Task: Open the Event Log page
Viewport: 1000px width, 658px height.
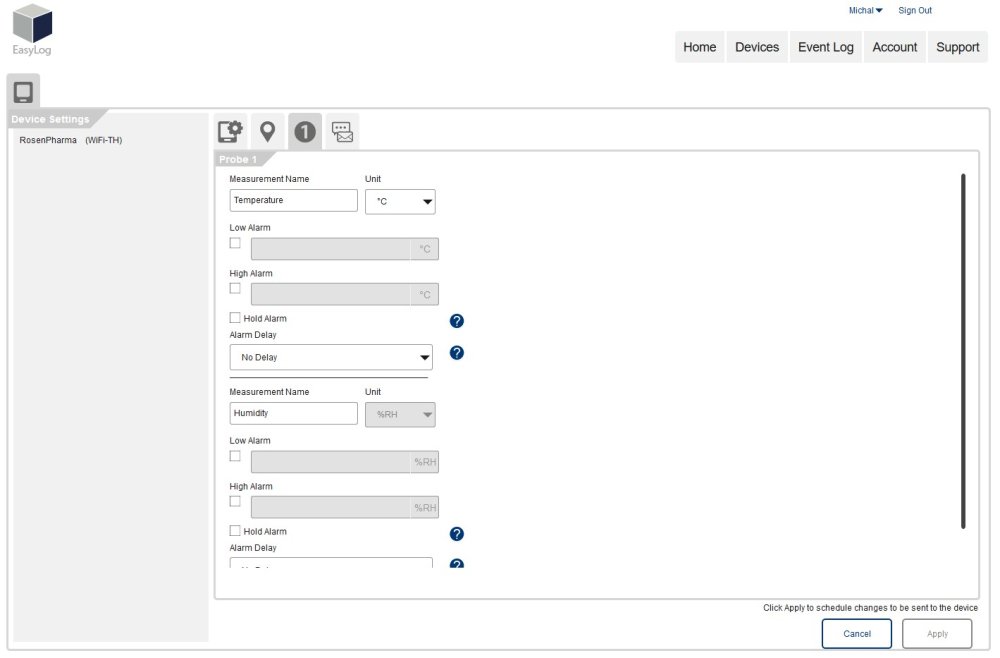Action: [x=825, y=47]
